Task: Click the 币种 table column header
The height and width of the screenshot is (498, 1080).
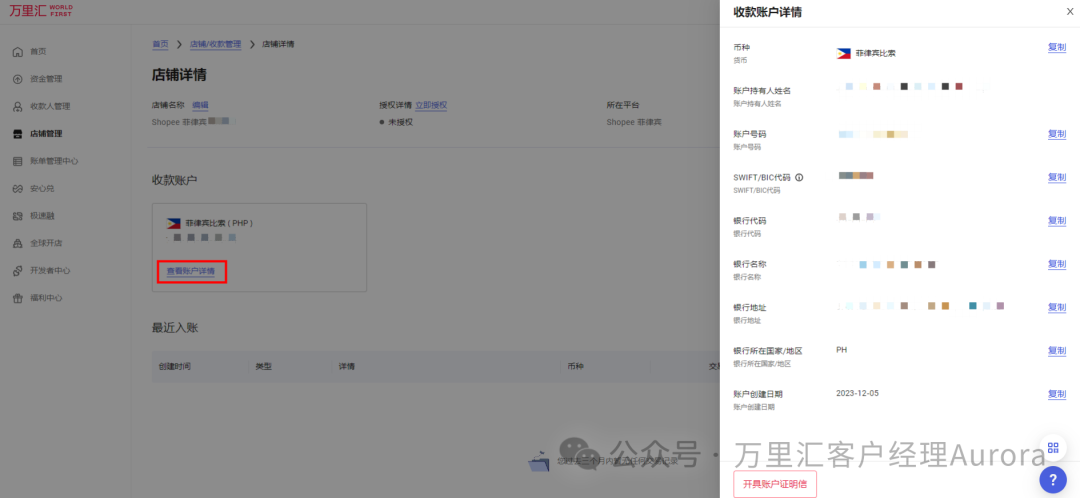Action: [575, 366]
